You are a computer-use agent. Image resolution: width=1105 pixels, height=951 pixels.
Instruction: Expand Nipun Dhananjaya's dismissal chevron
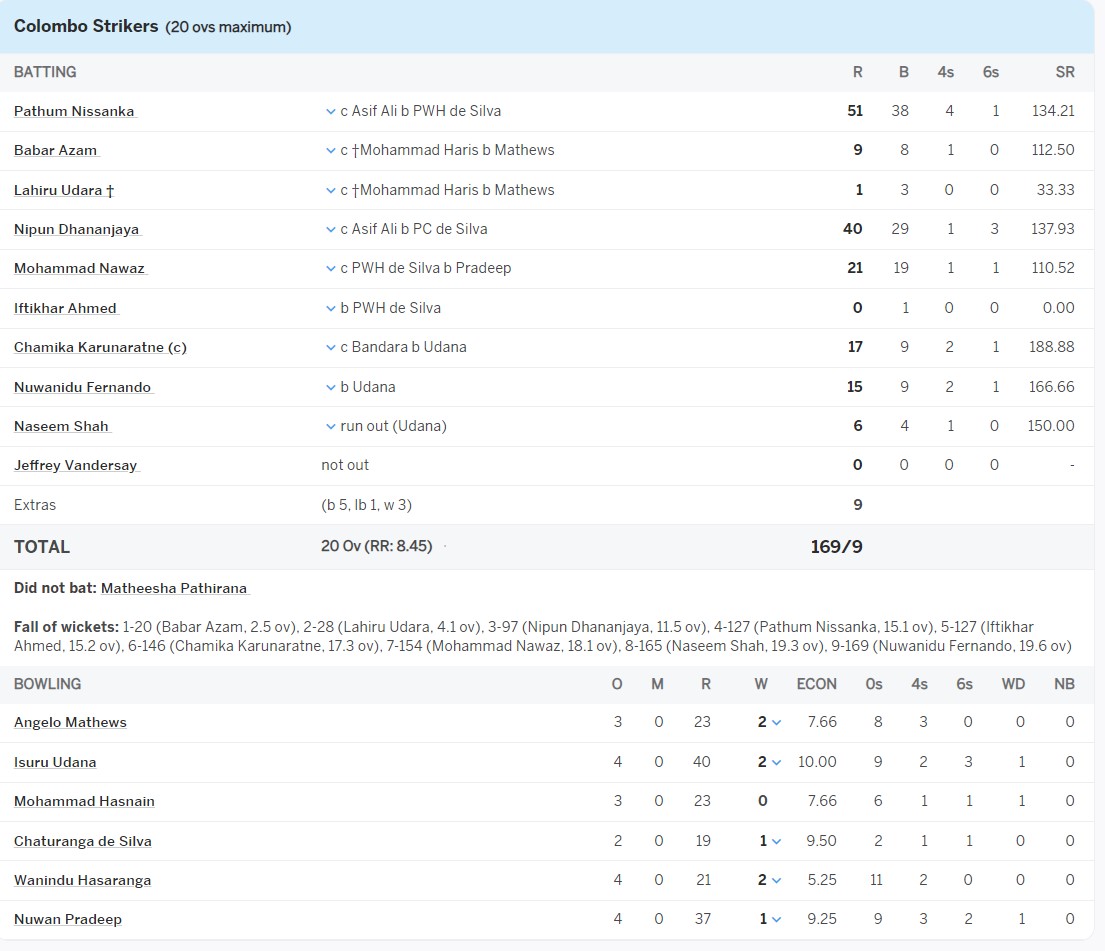330,230
